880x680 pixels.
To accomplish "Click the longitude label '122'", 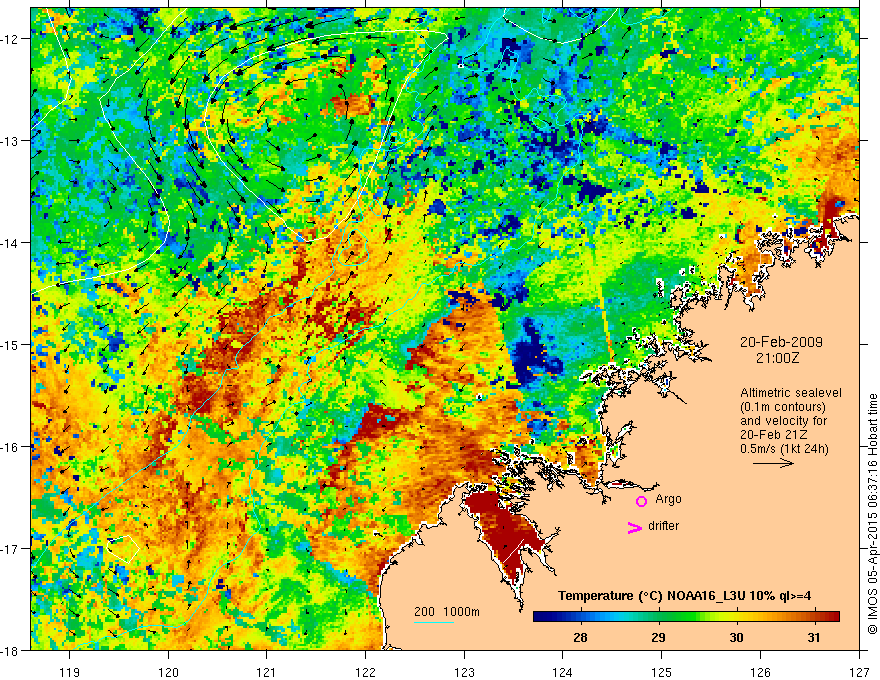I will tap(365, 672).
